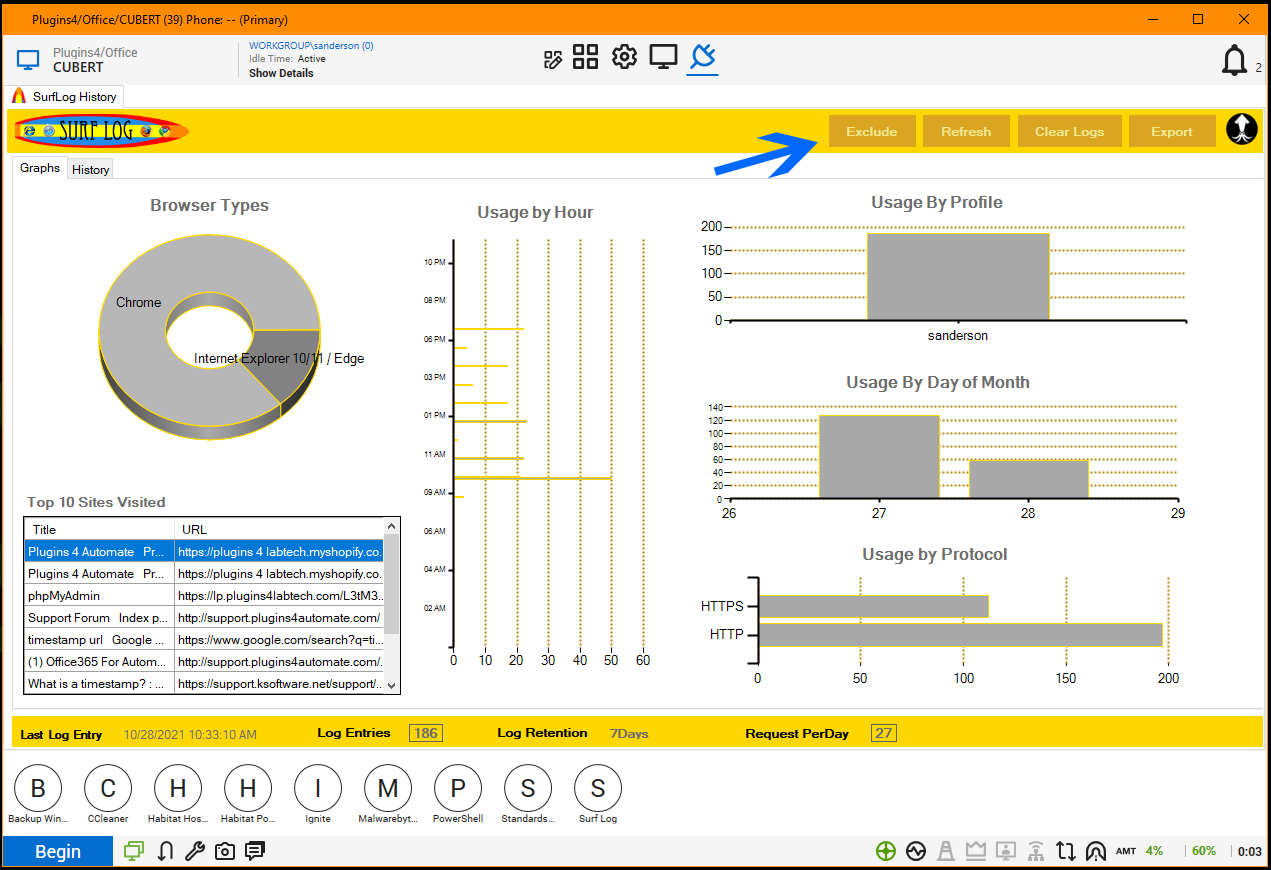Click the Top 10 Sites scrollbar down arrow

pyautogui.click(x=391, y=685)
